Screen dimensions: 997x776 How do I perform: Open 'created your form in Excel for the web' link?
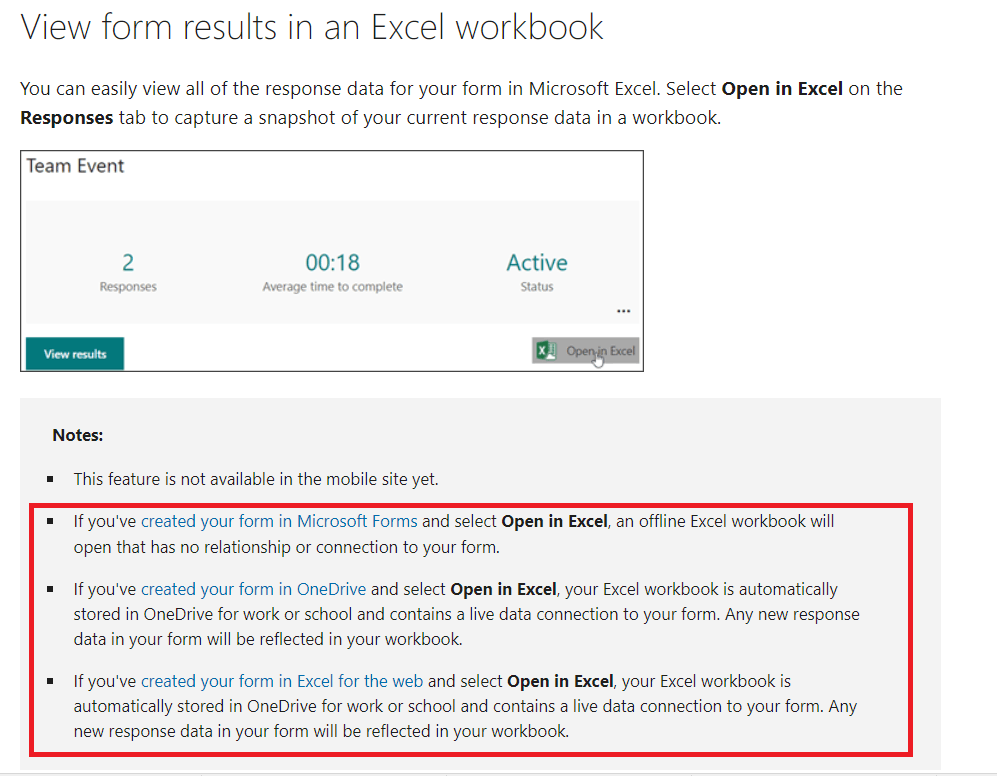tap(282, 681)
